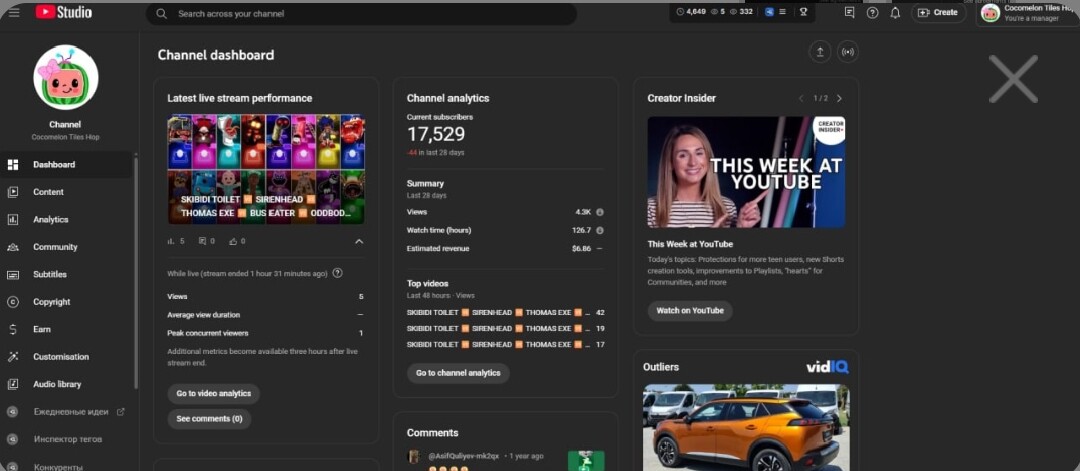This screenshot has width=1080, height=471.
Task: Open the hamburger navigation menu
Action: (14, 12)
